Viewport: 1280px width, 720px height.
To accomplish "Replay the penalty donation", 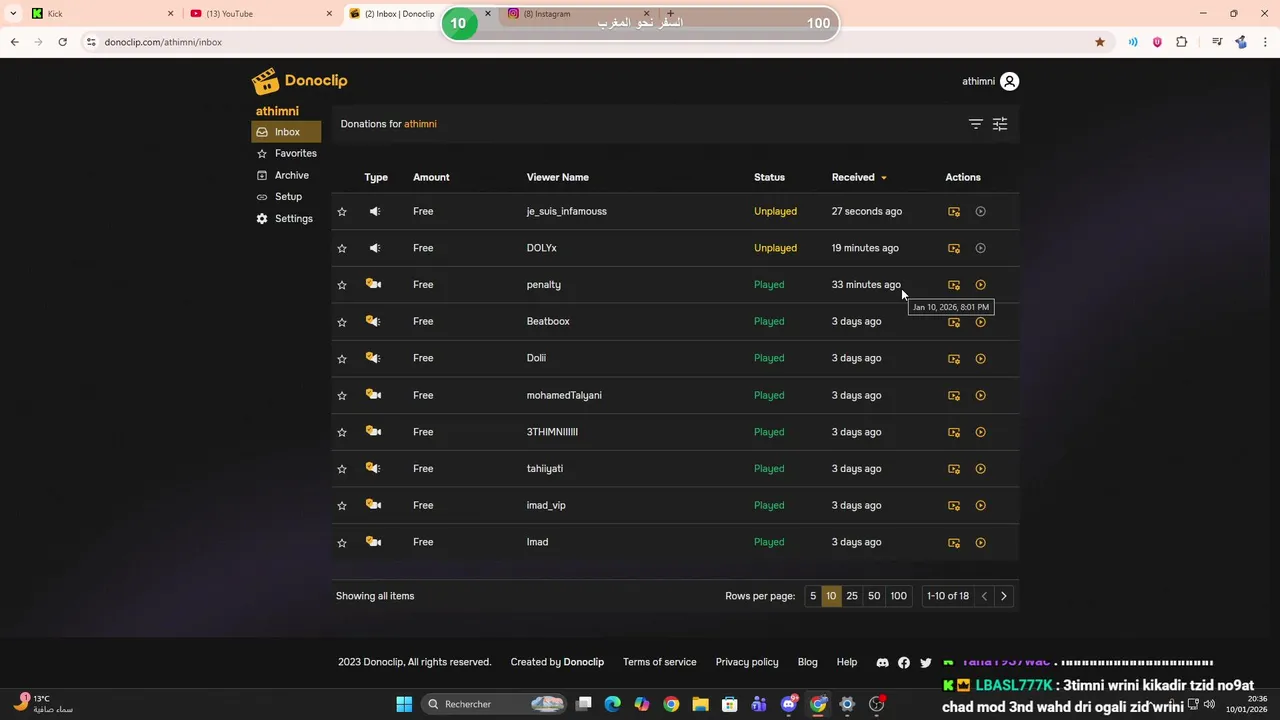I will [980, 285].
